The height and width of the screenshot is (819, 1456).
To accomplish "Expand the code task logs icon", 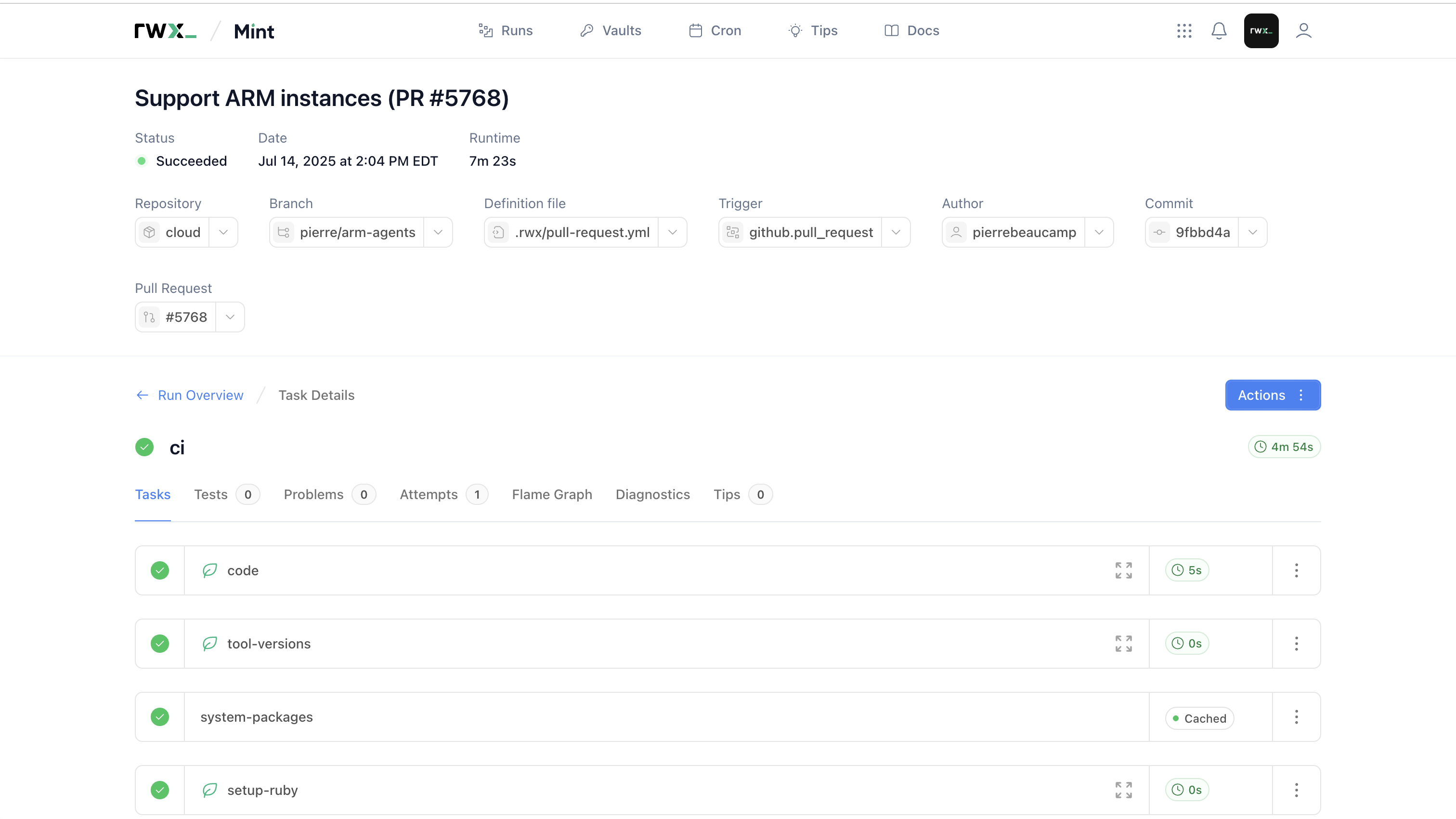I will 1123,570.
